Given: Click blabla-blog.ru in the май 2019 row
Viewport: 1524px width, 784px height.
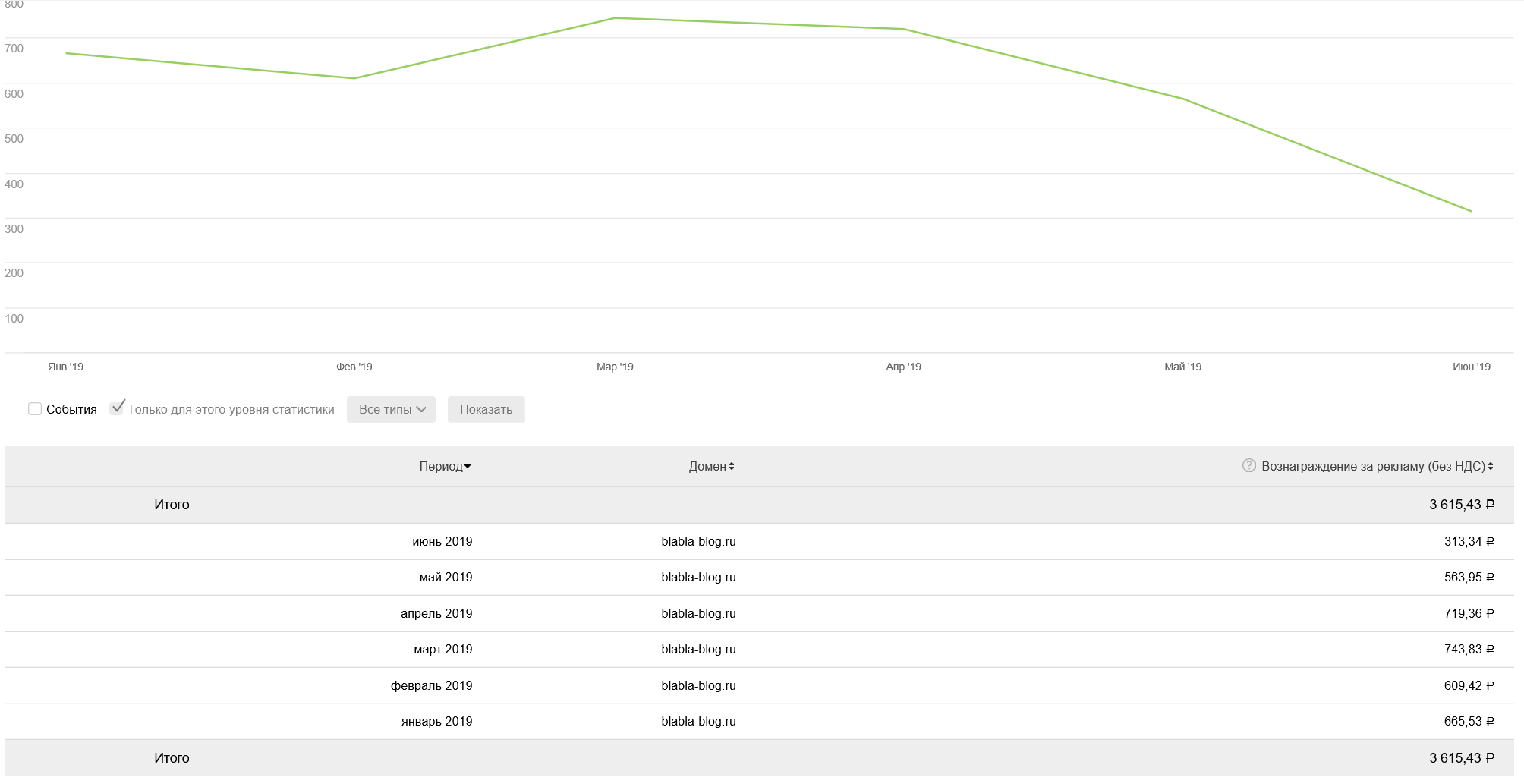Looking at the screenshot, I should [698, 578].
